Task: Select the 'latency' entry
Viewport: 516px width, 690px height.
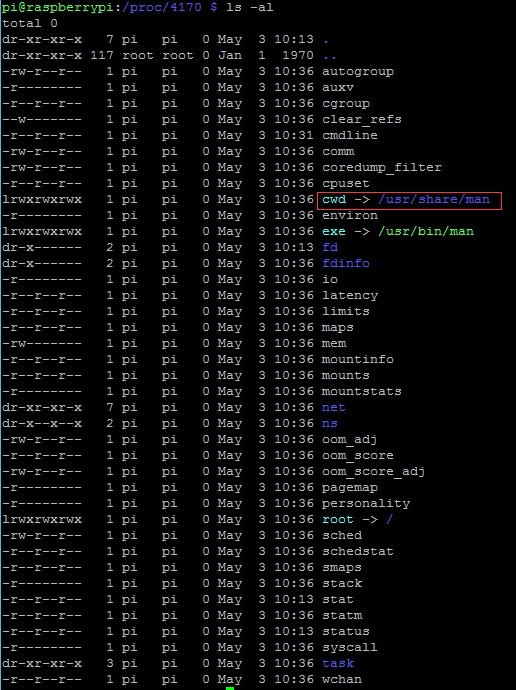Action: click(350, 296)
